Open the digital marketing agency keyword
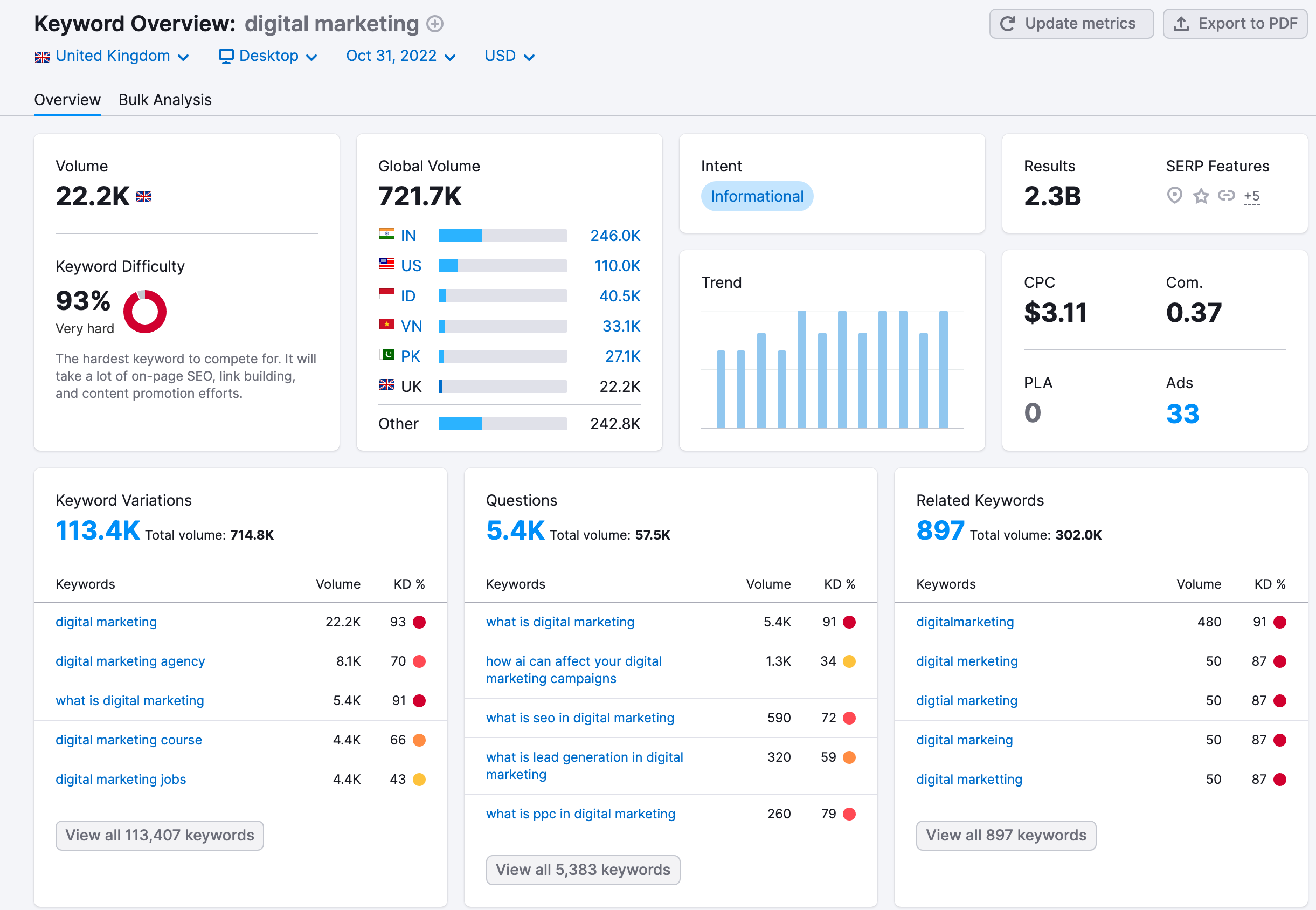The height and width of the screenshot is (910, 1316). (130, 661)
